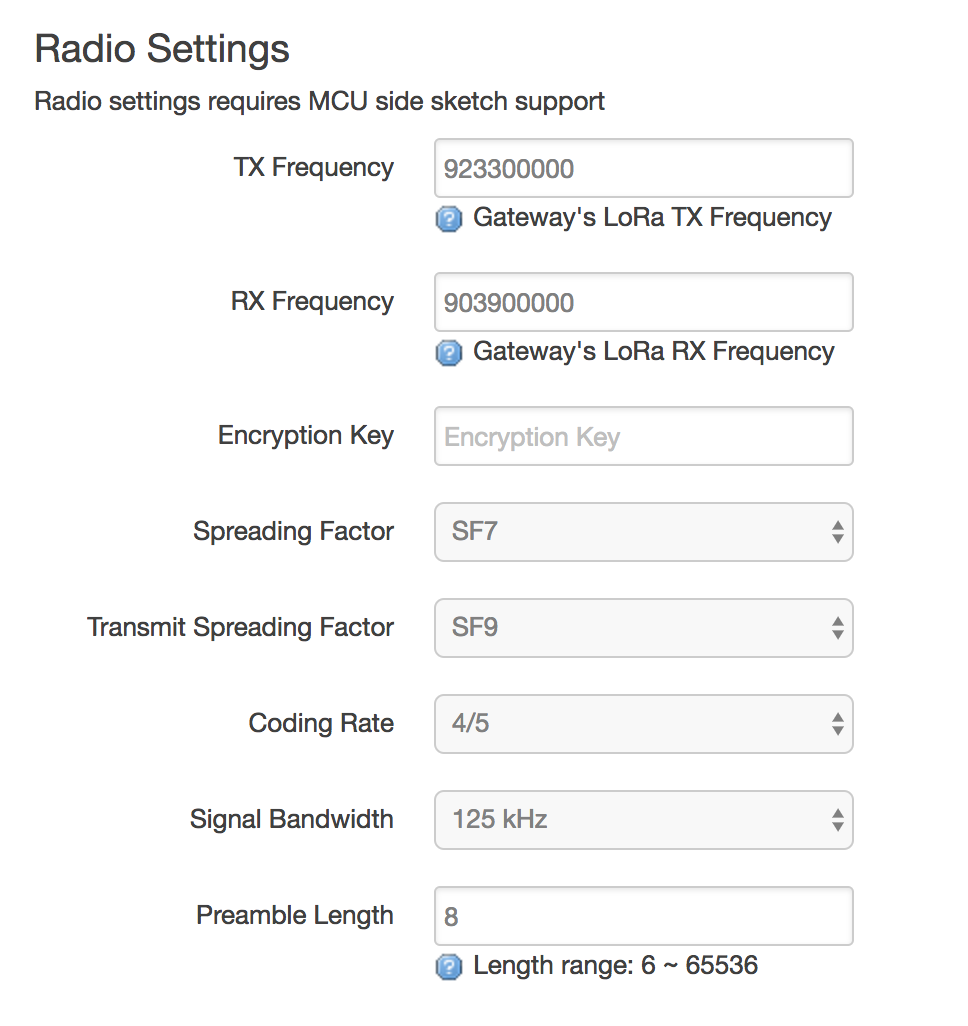Click the TX Frequency label
Image resolution: width=968 pixels, height=1026 pixels.
[x=313, y=168]
